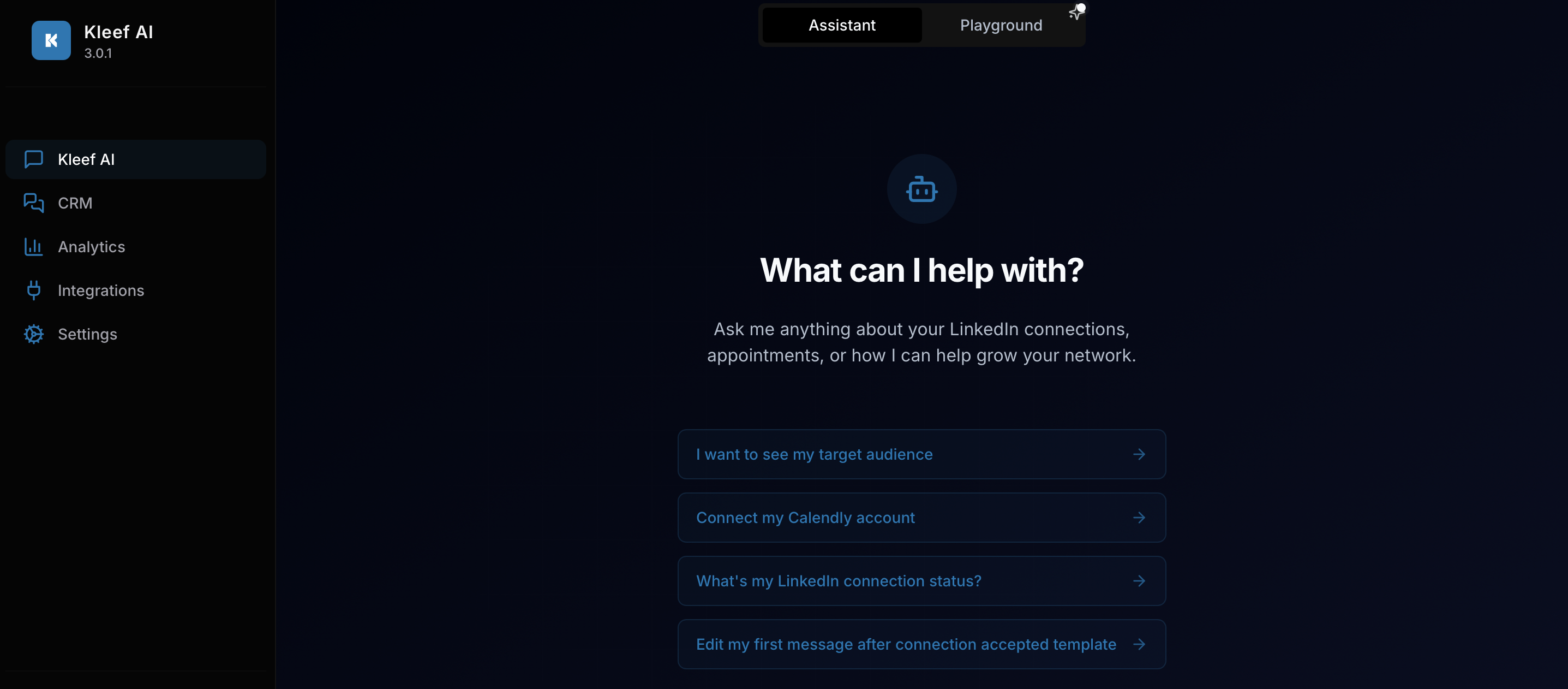Click the Integrations plug icon
This screenshot has width=1568, height=689.
(x=33, y=290)
